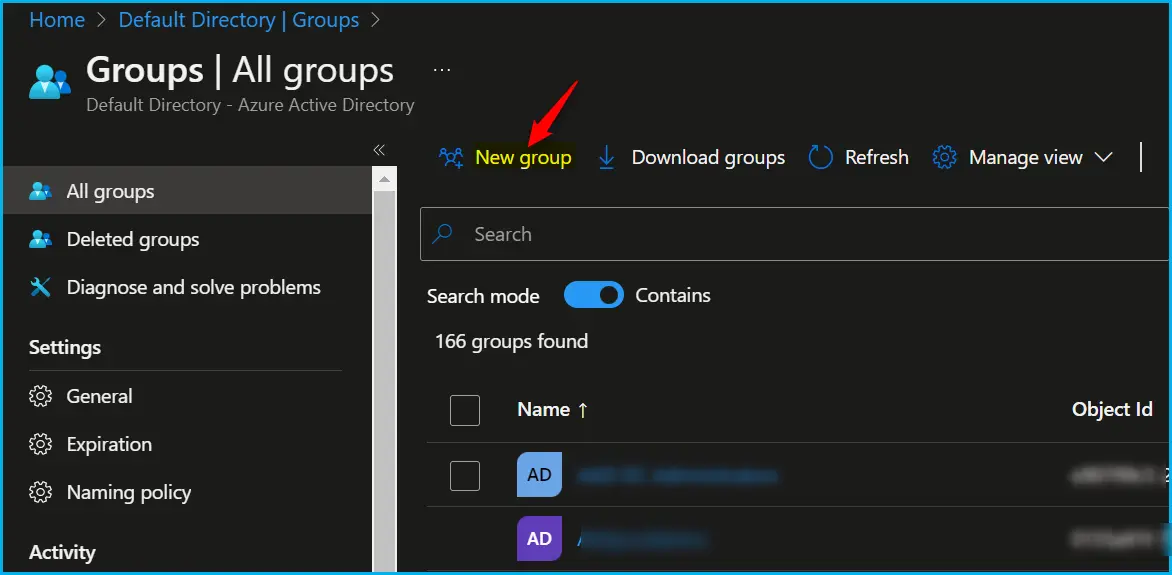Sort by Name column header
1172x575 pixels.
pos(543,410)
